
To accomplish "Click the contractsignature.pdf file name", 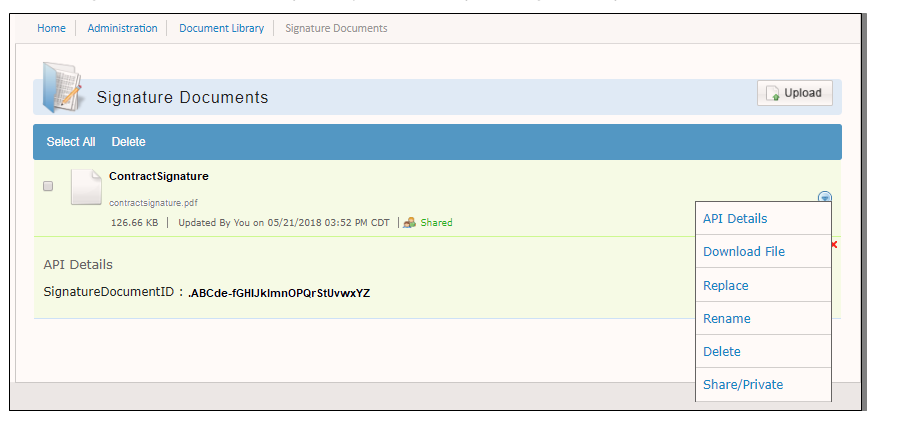I will point(153,203).
